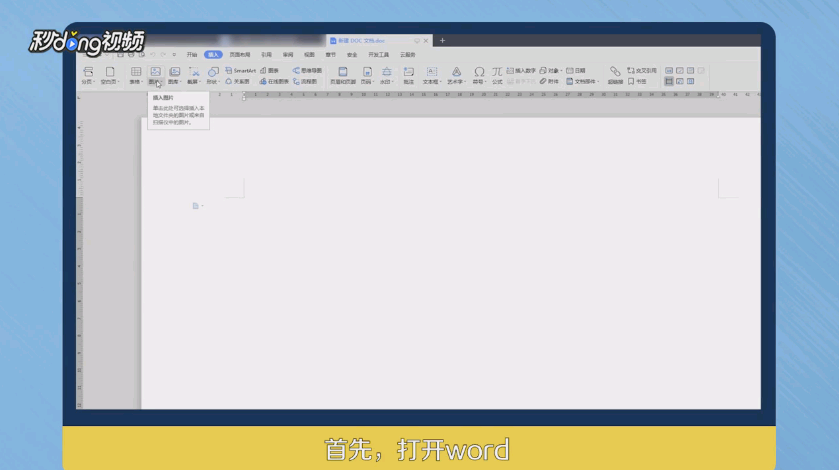
Task: Open the Table (表格) insert icon
Action: click(x=136, y=72)
